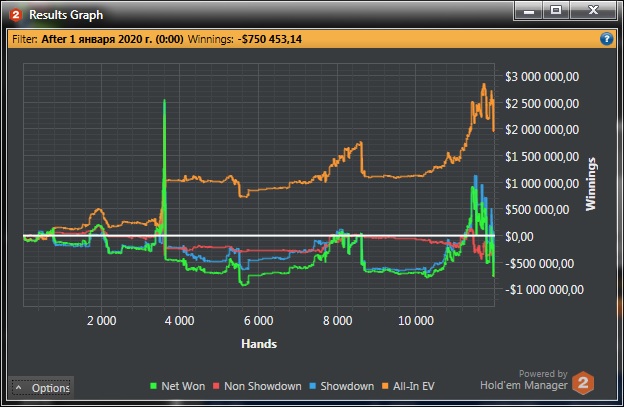624x408 pixels.
Task: Click the Results Graph window title
Action: [x=66, y=15]
